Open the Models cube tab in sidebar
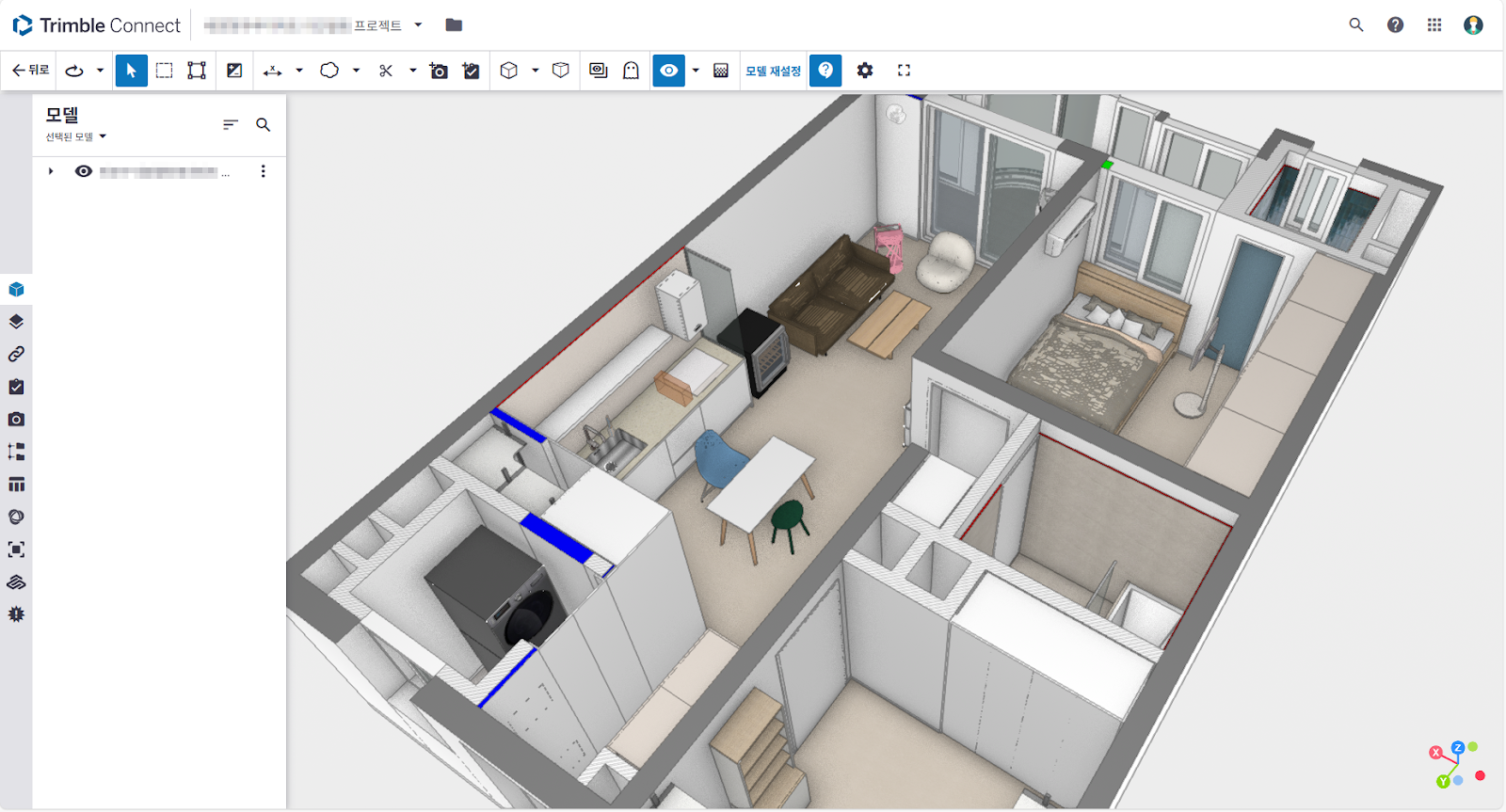Viewport: 1506px width, 812px height. tap(16, 289)
